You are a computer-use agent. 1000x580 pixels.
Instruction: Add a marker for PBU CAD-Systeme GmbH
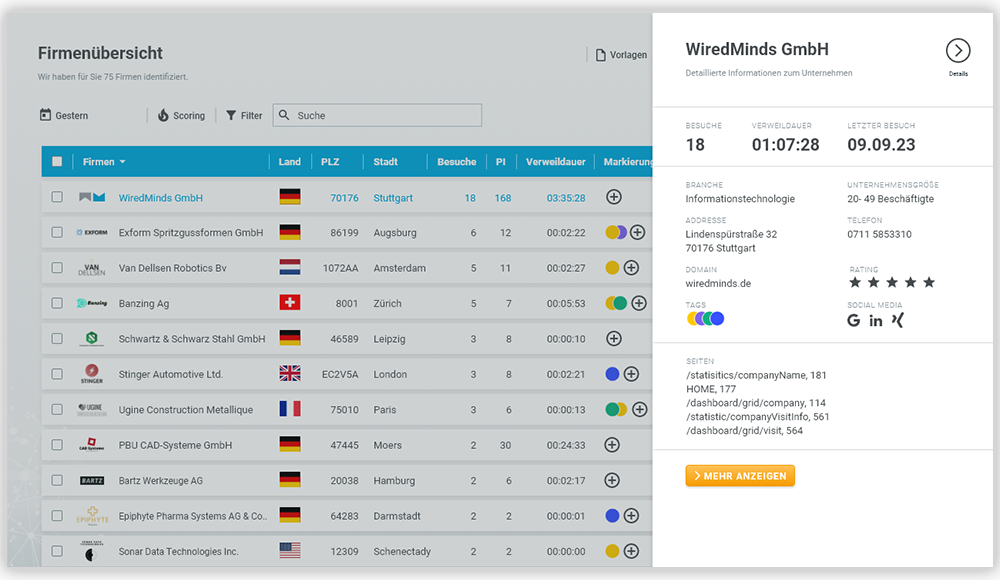[612, 445]
